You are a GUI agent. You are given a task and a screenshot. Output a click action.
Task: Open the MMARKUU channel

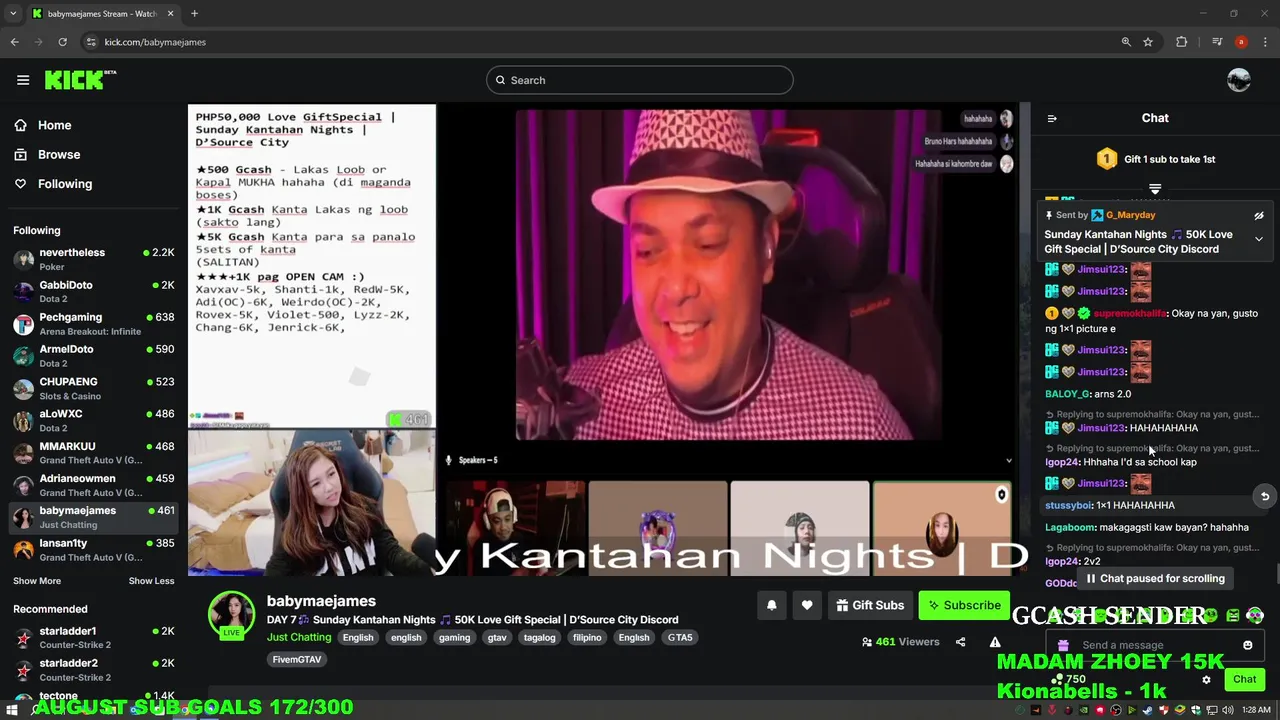click(x=94, y=453)
